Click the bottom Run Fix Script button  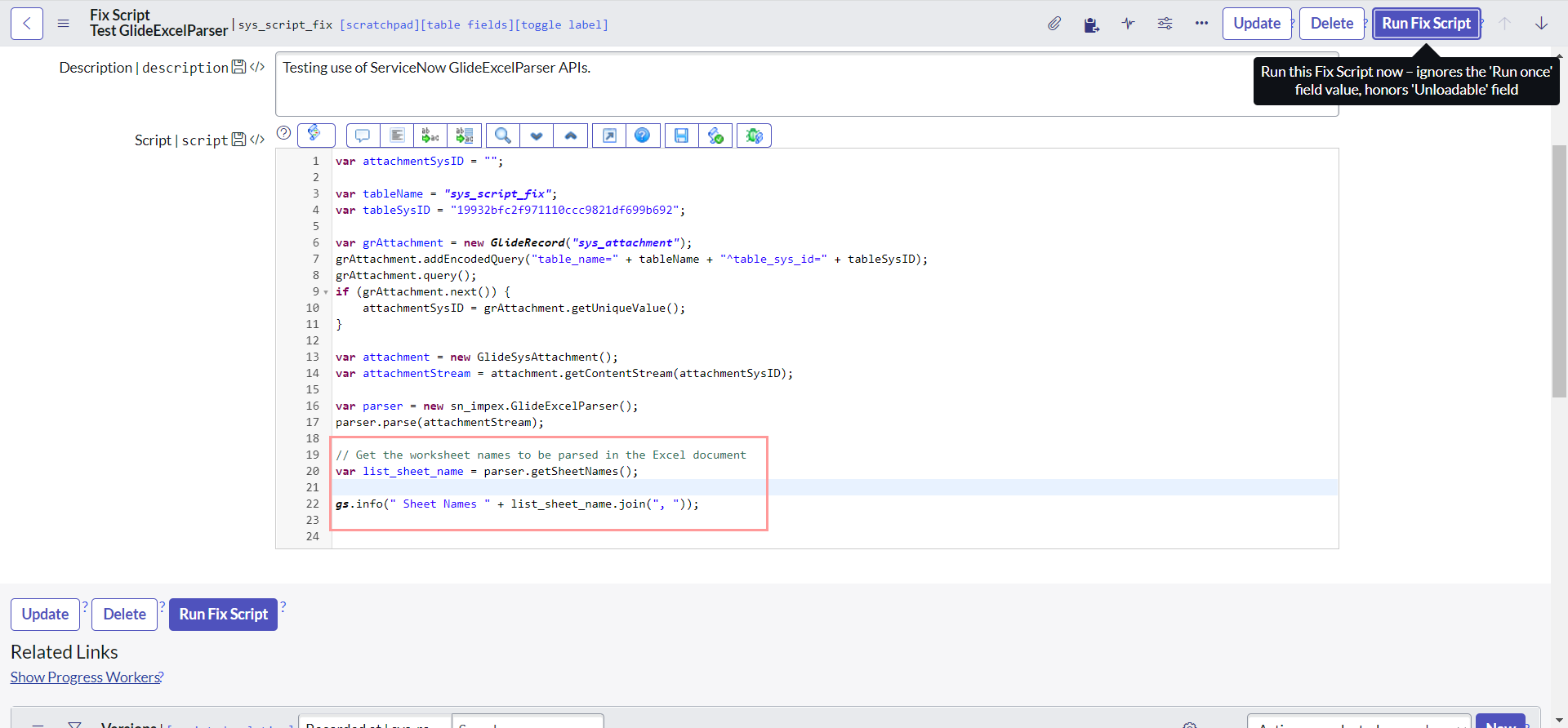(x=223, y=615)
